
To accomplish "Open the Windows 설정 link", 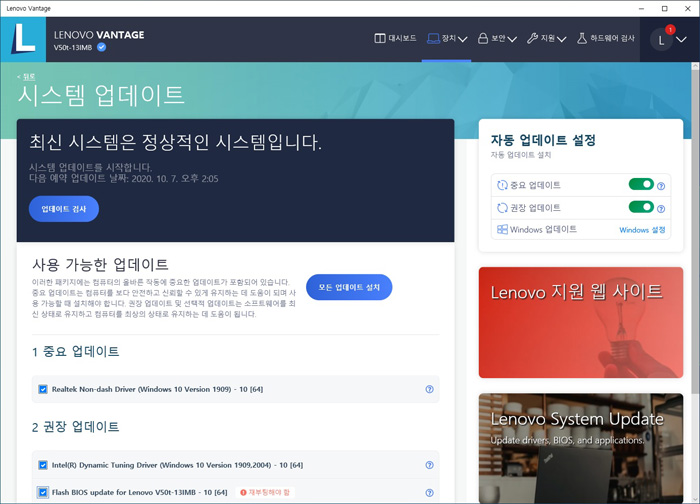I will pyautogui.click(x=642, y=230).
